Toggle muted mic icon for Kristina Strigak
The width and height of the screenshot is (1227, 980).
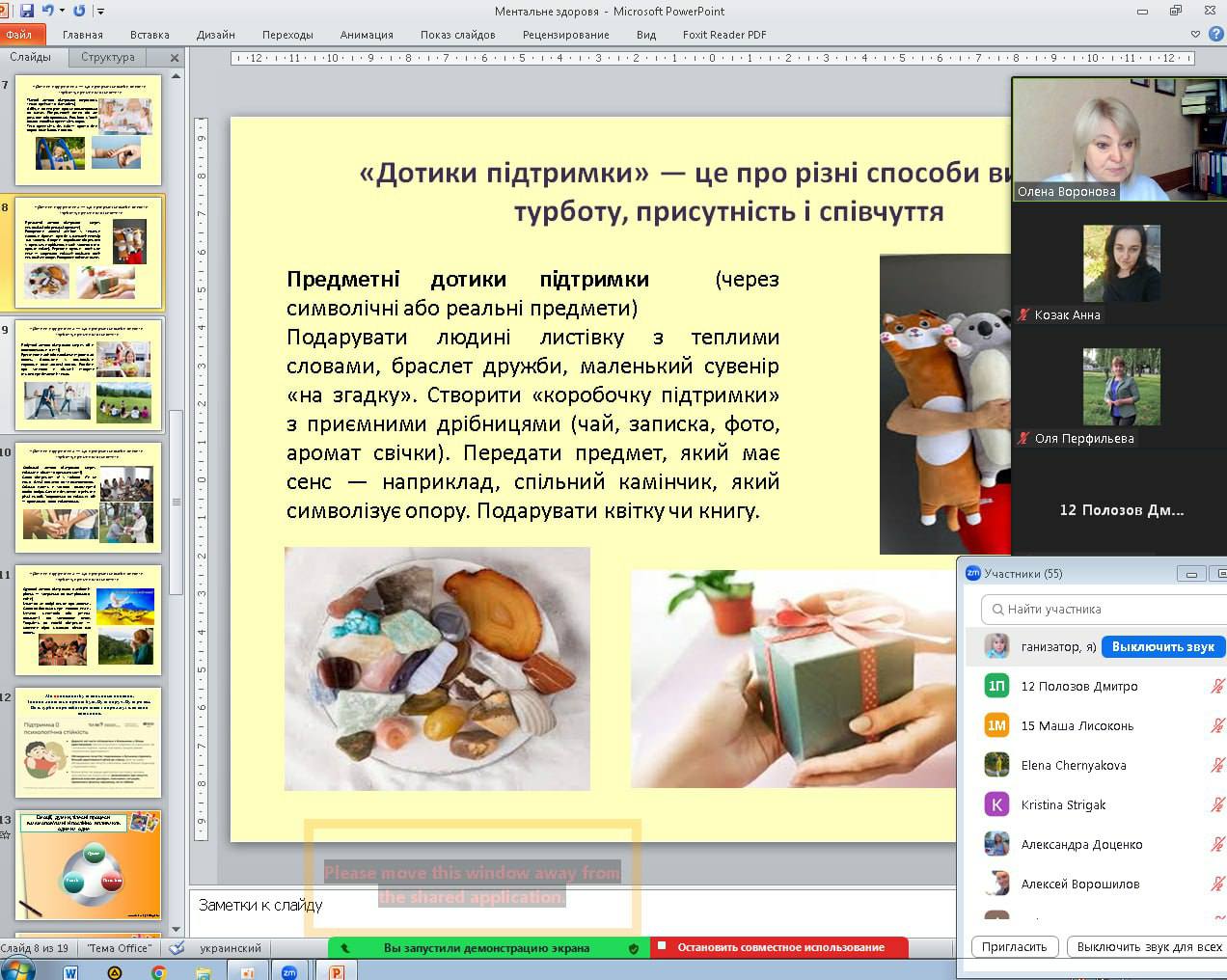pos(1217,805)
